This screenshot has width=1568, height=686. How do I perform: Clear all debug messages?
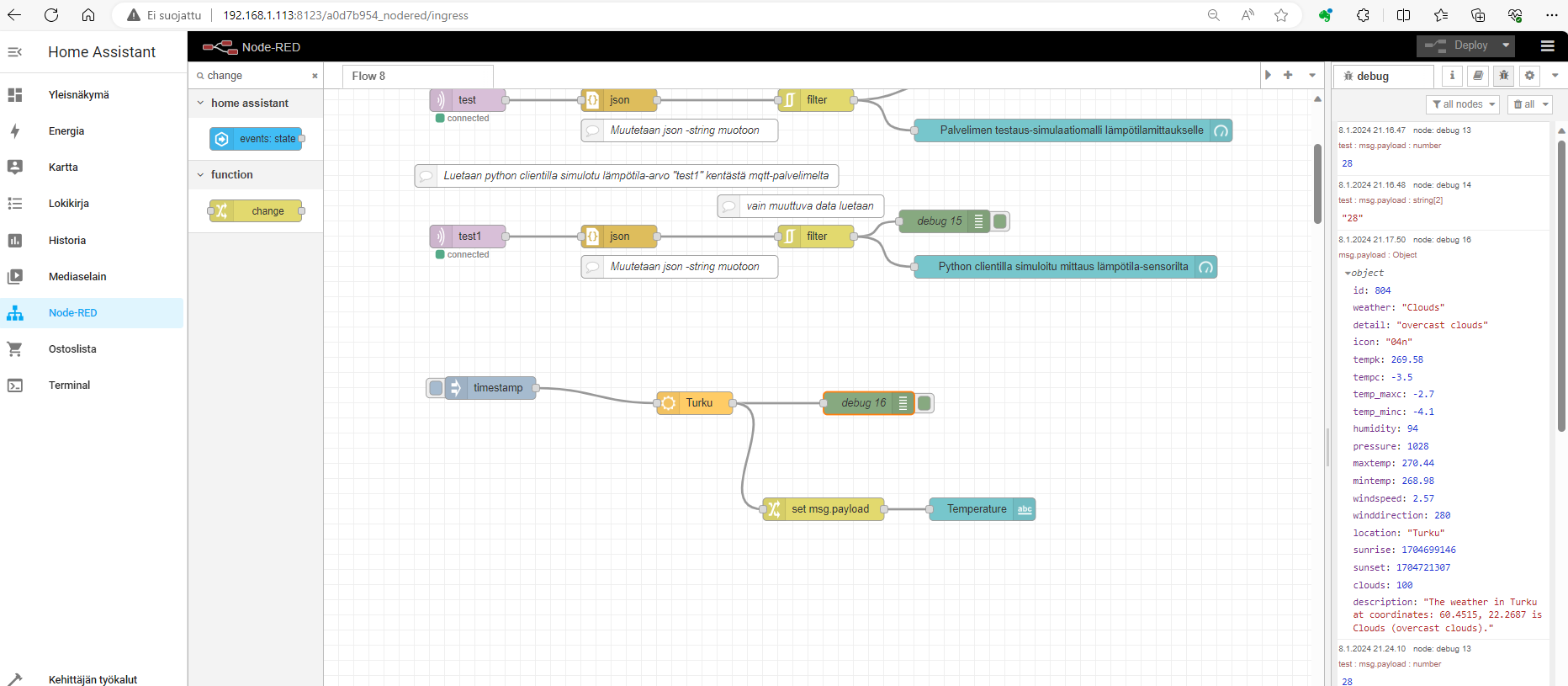[1523, 104]
